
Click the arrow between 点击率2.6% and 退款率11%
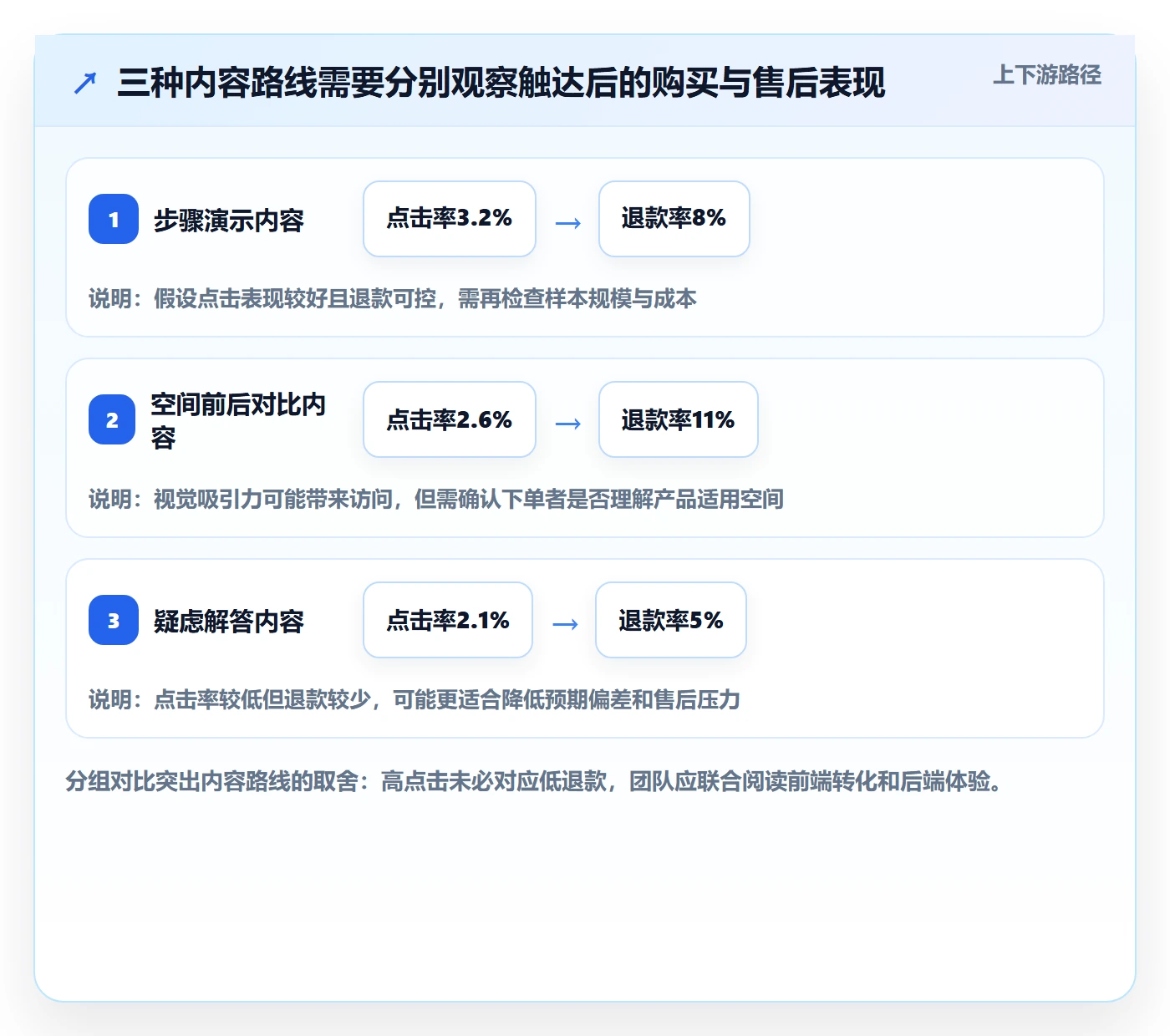(567, 423)
